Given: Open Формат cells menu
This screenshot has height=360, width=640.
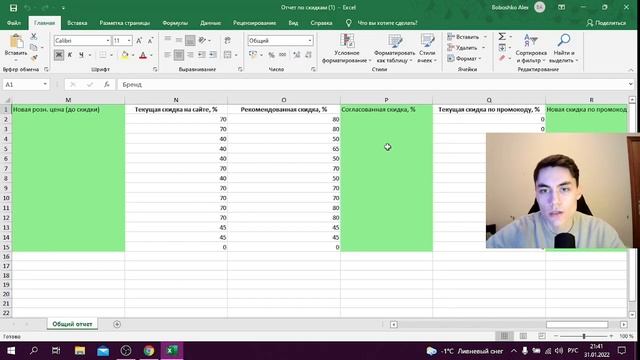Looking at the screenshot, I should pyautogui.click(x=464, y=59).
